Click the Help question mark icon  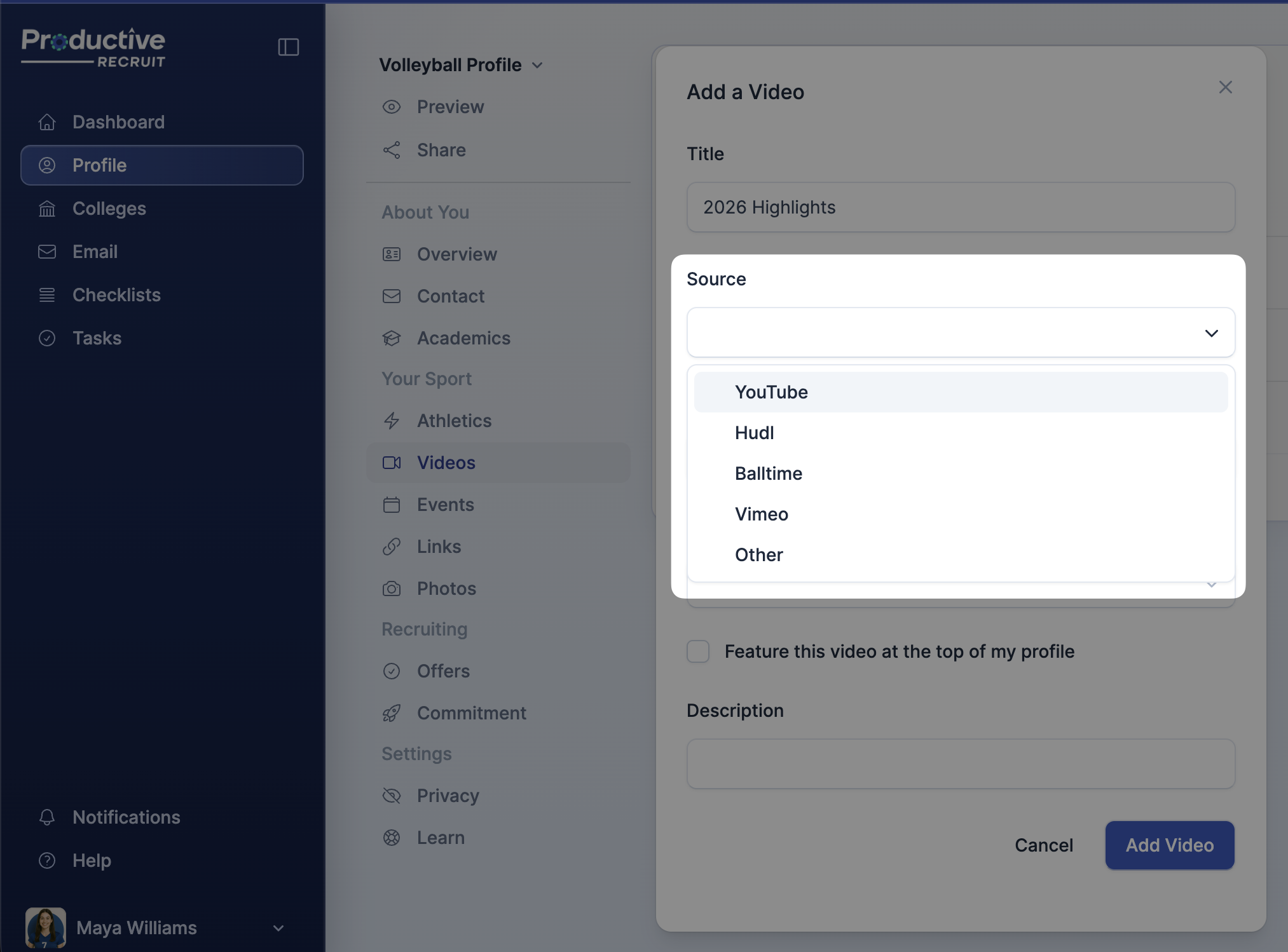(x=47, y=860)
